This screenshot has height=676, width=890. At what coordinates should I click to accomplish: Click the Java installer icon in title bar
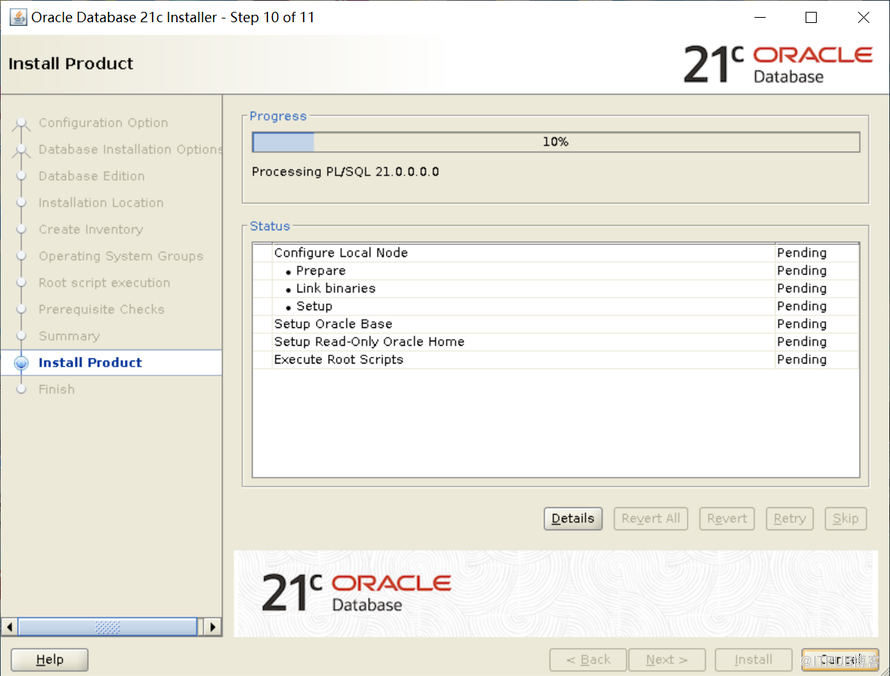point(18,17)
